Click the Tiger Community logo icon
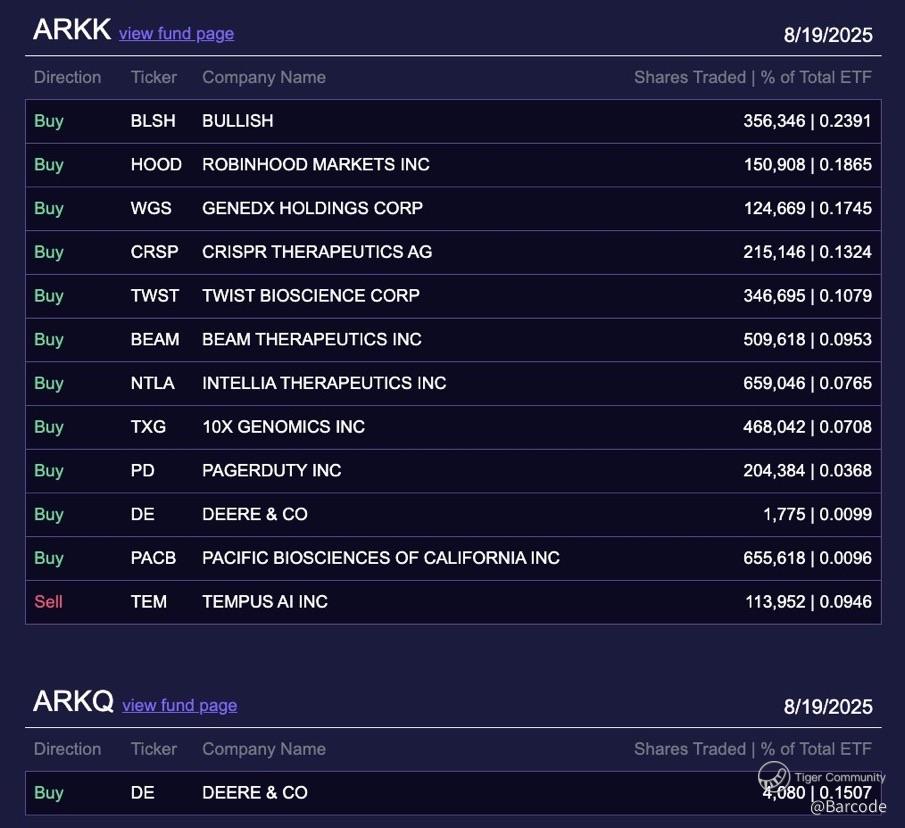This screenshot has height=828, width=905. (773, 777)
